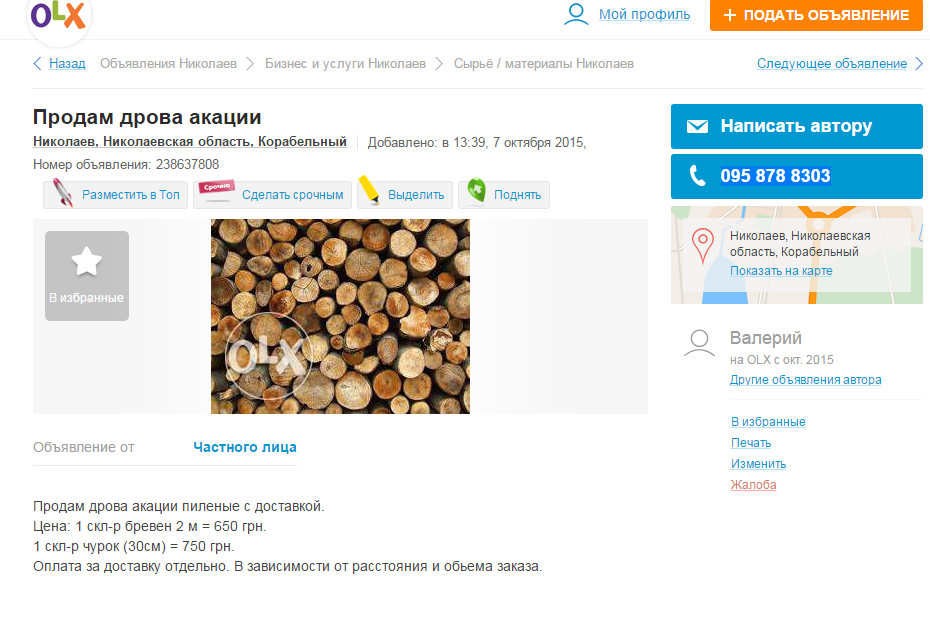Go back with the Назад chevron

click(38, 64)
